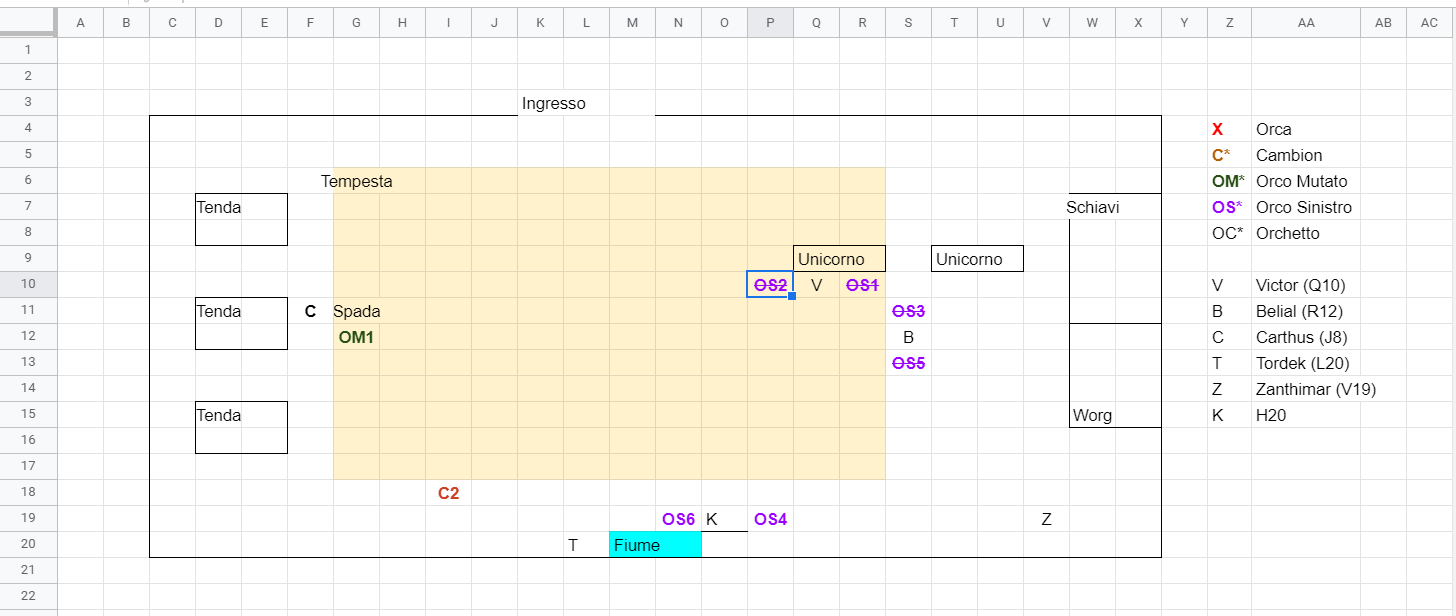Select the green OM1 cell

point(356,337)
